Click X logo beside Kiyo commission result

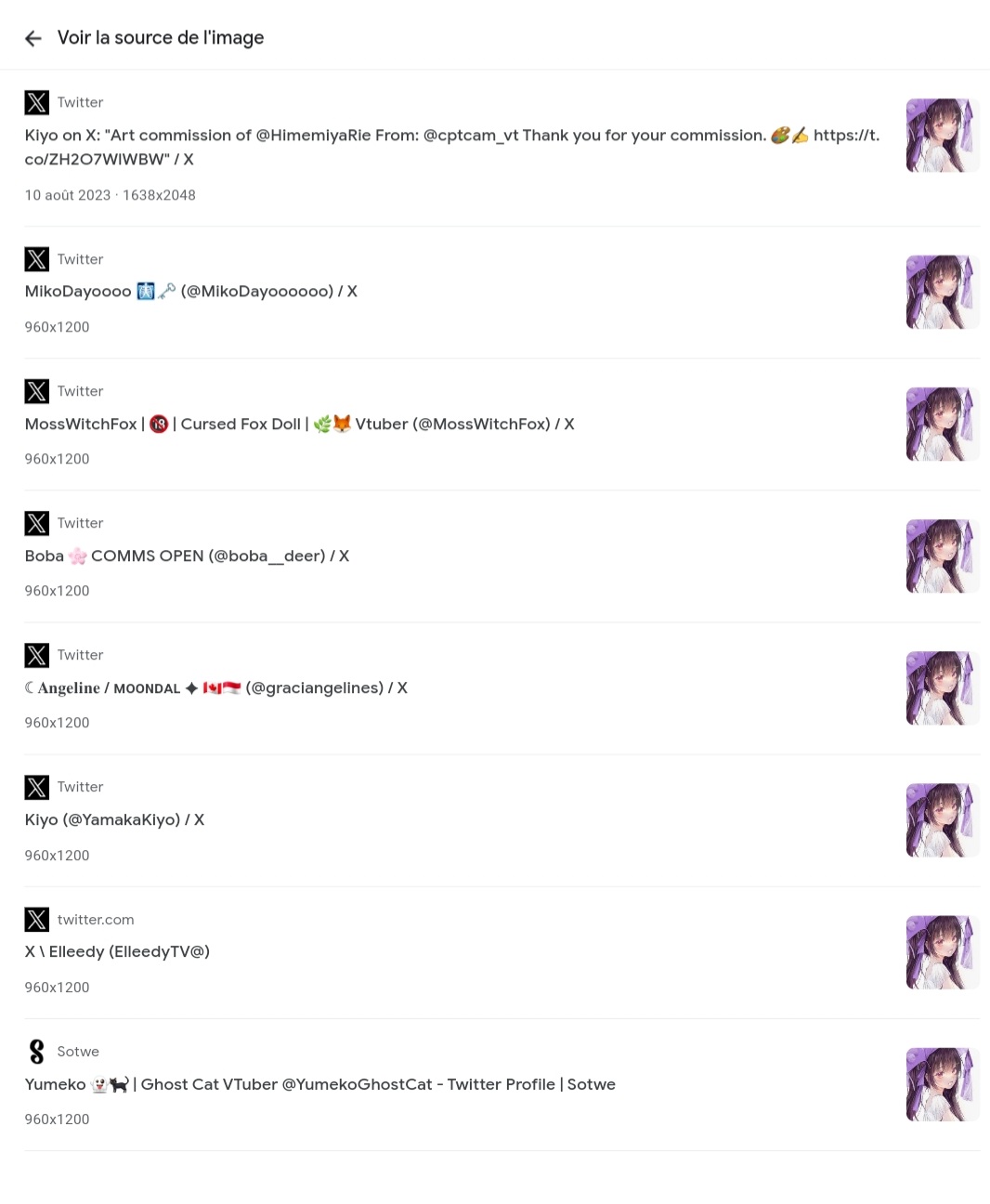click(37, 102)
